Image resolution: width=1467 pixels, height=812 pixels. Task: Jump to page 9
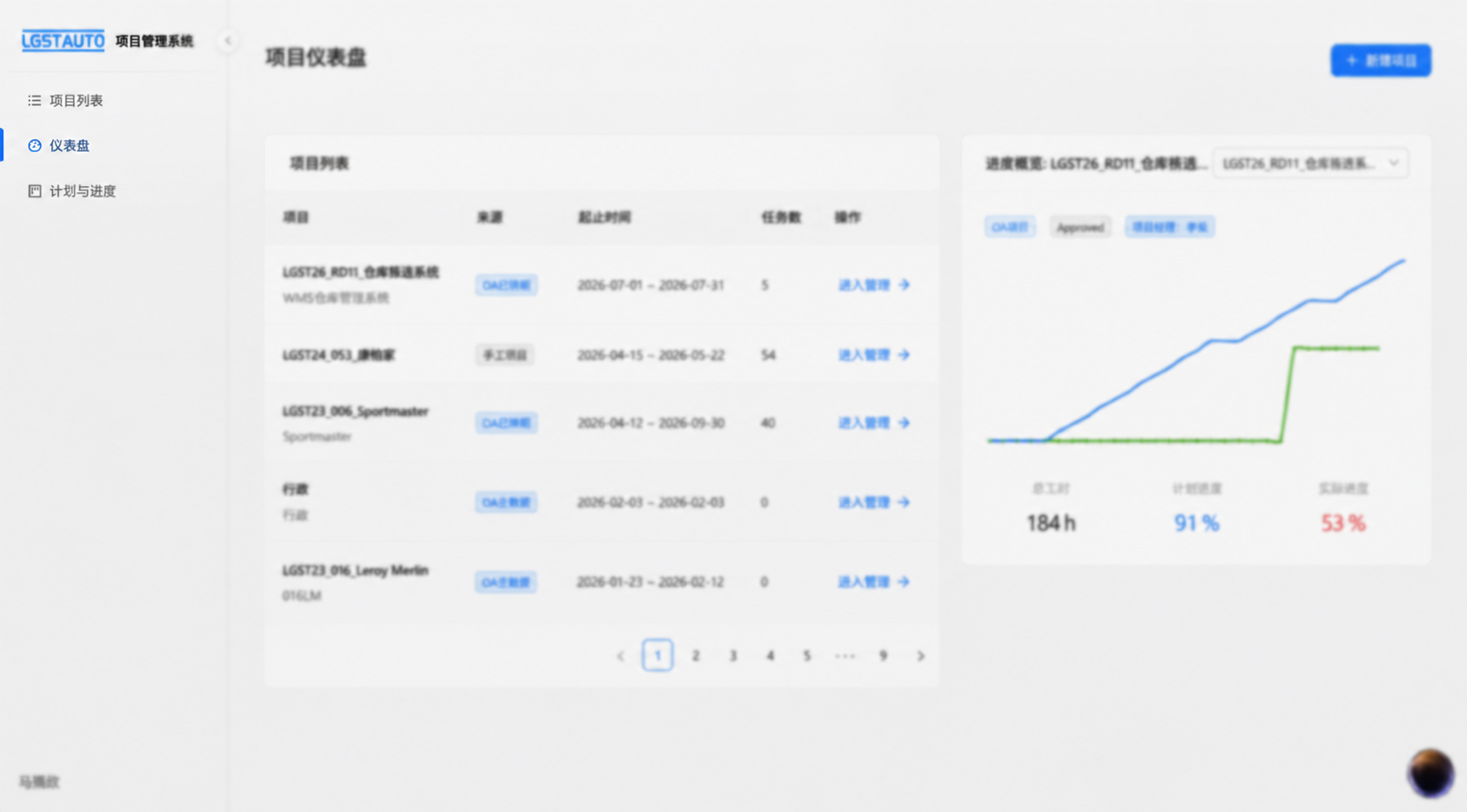click(883, 655)
